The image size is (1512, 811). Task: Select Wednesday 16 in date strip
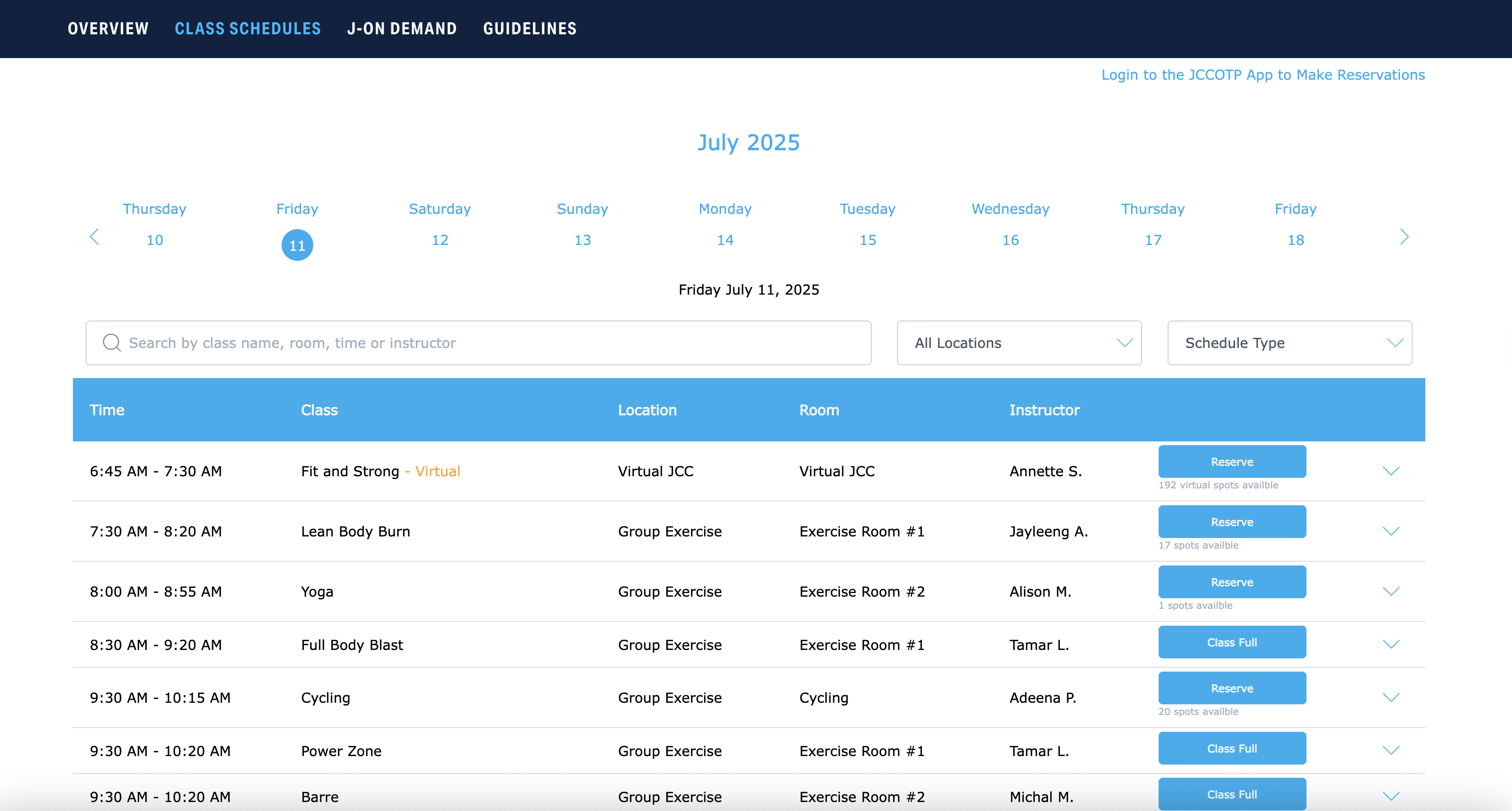pos(1010,239)
